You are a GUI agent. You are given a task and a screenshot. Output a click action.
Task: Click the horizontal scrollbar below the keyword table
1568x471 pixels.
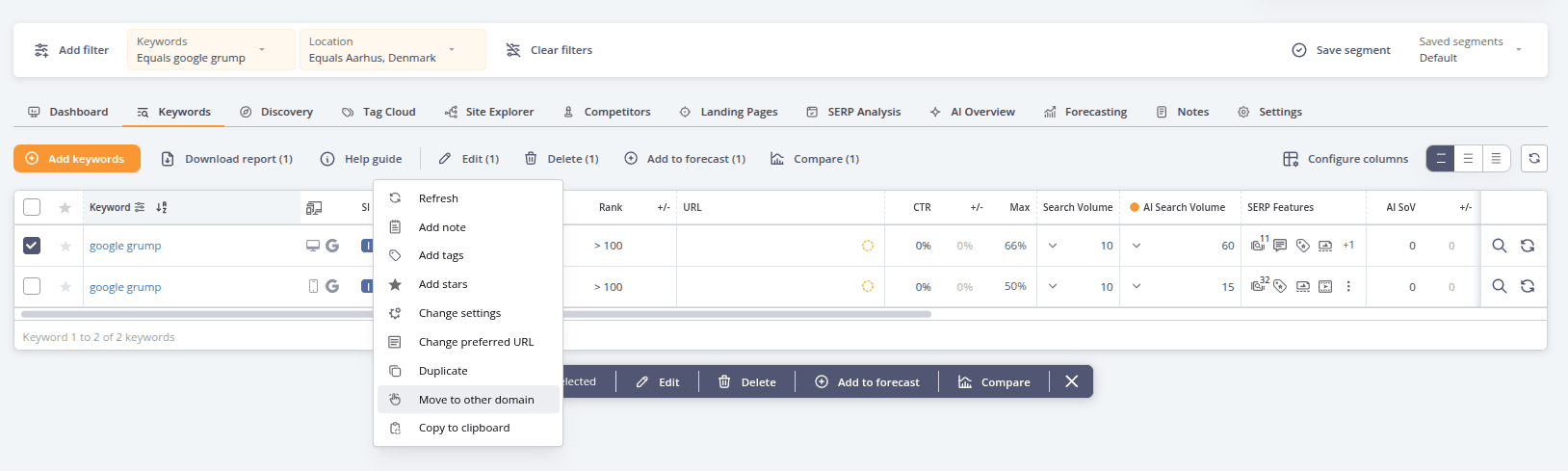point(476,314)
